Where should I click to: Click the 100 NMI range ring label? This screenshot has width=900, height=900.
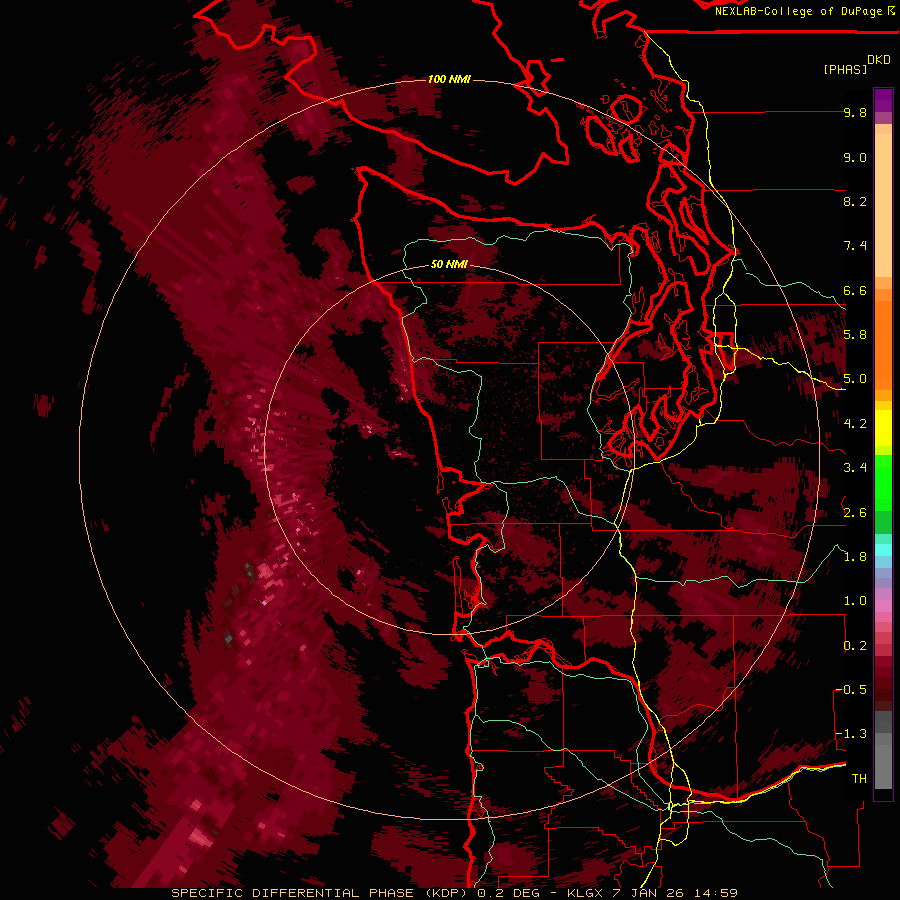(449, 79)
